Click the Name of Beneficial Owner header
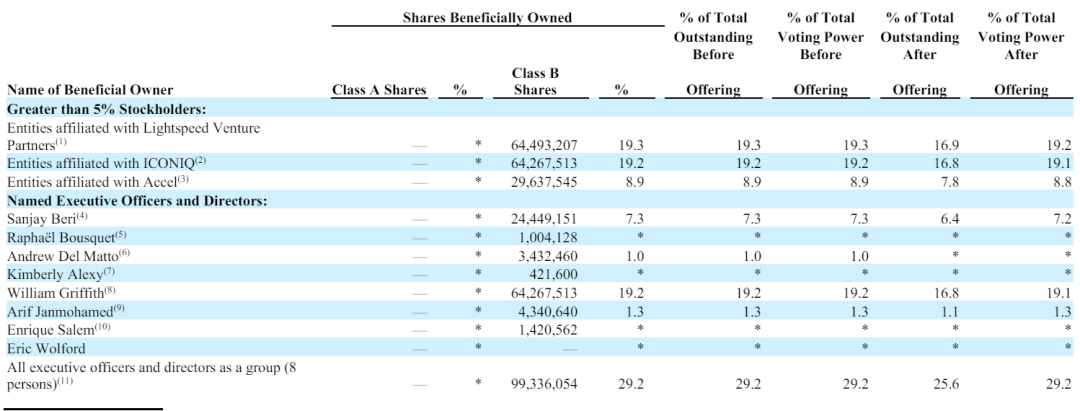 90,89
